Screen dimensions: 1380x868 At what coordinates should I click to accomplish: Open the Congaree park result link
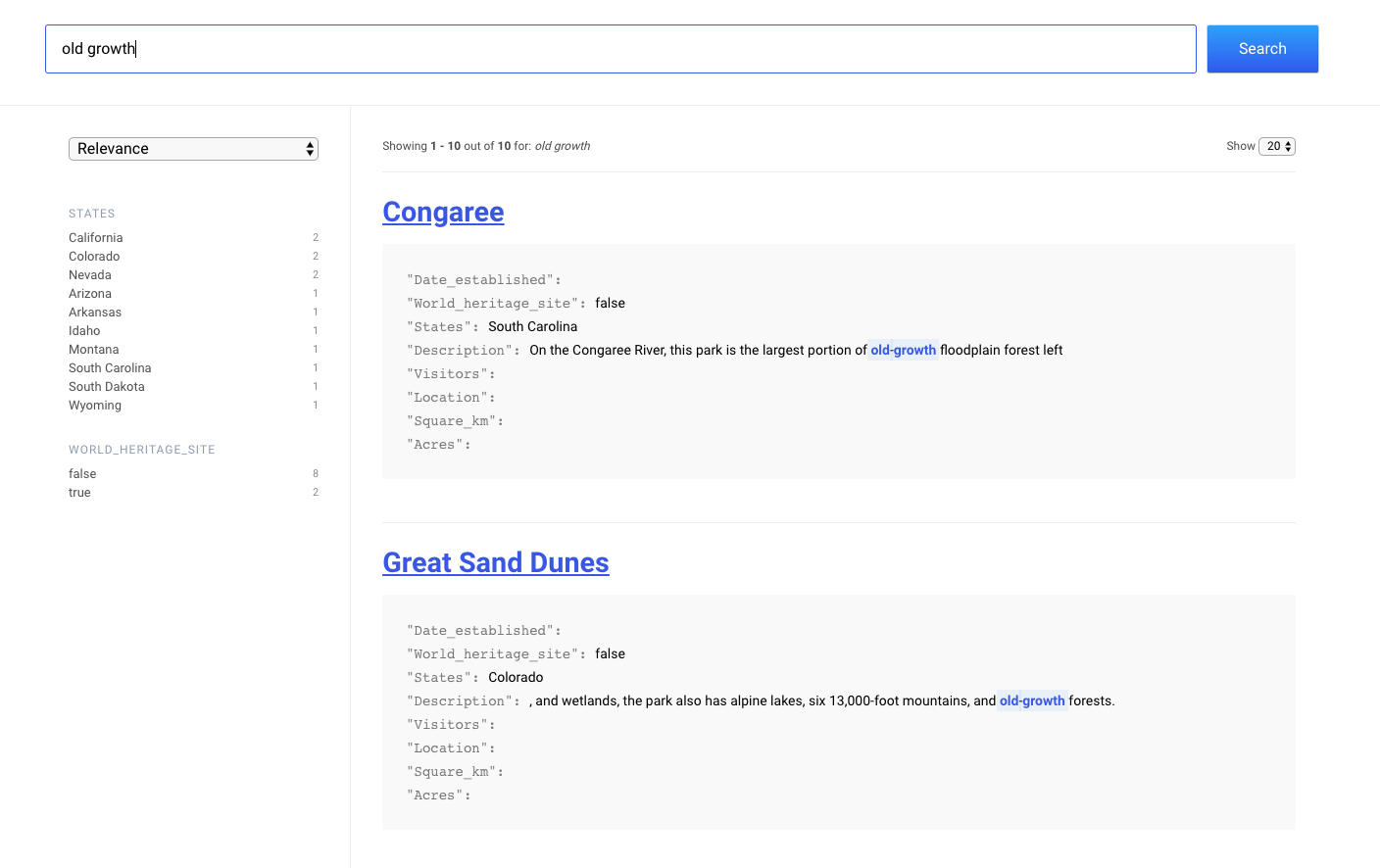coord(443,212)
